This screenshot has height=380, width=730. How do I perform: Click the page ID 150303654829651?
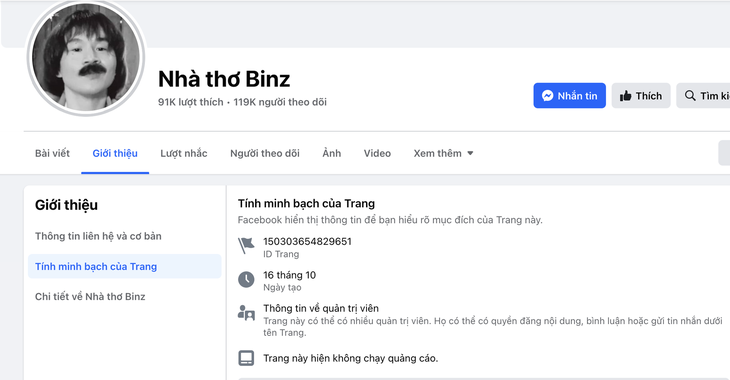(307, 241)
